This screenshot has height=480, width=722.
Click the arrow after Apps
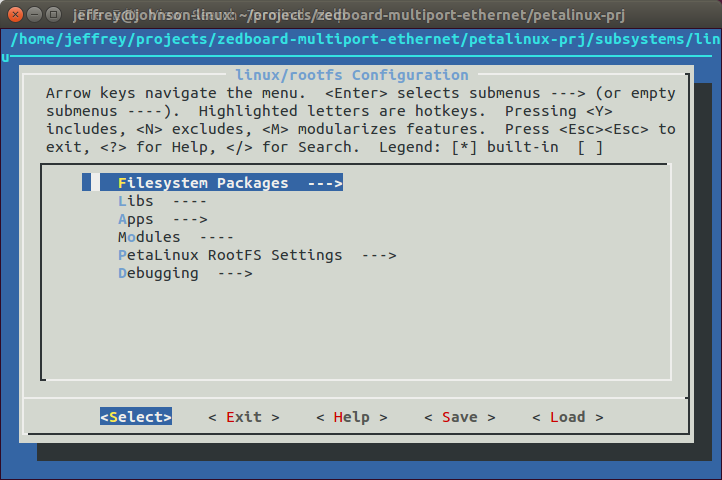point(190,220)
